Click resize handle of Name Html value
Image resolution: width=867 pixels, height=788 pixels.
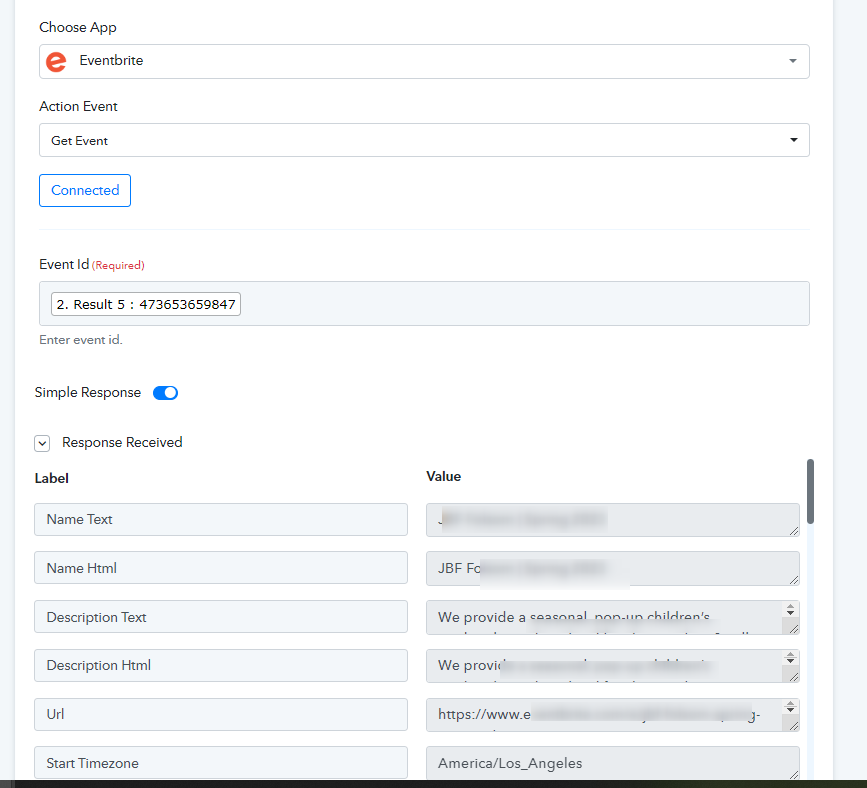[x=794, y=580]
